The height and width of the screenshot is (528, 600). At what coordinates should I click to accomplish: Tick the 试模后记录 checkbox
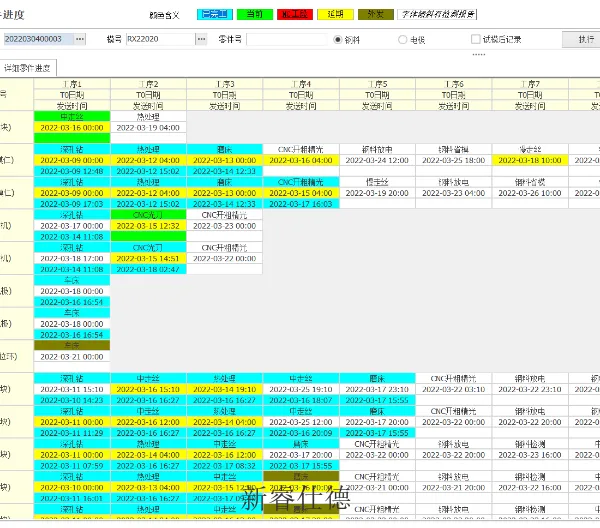(476, 39)
